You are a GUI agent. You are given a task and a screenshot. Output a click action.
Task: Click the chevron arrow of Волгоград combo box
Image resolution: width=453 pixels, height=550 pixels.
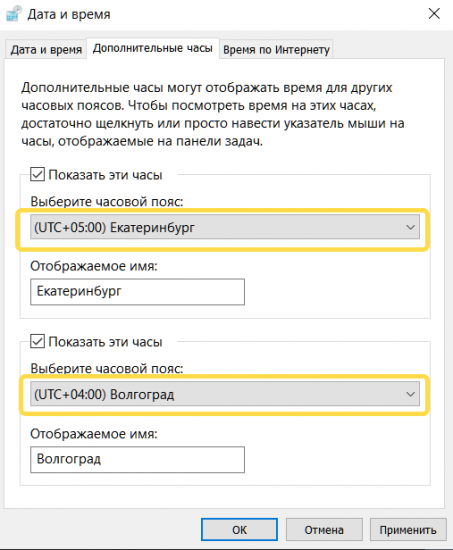click(x=410, y=394)
